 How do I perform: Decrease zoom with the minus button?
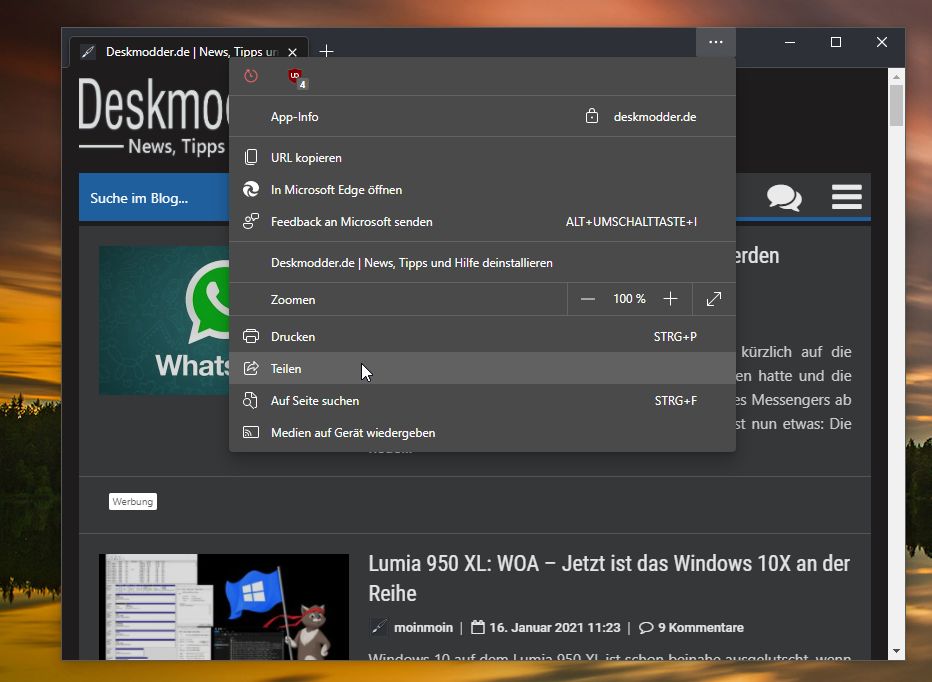(587, 299)
